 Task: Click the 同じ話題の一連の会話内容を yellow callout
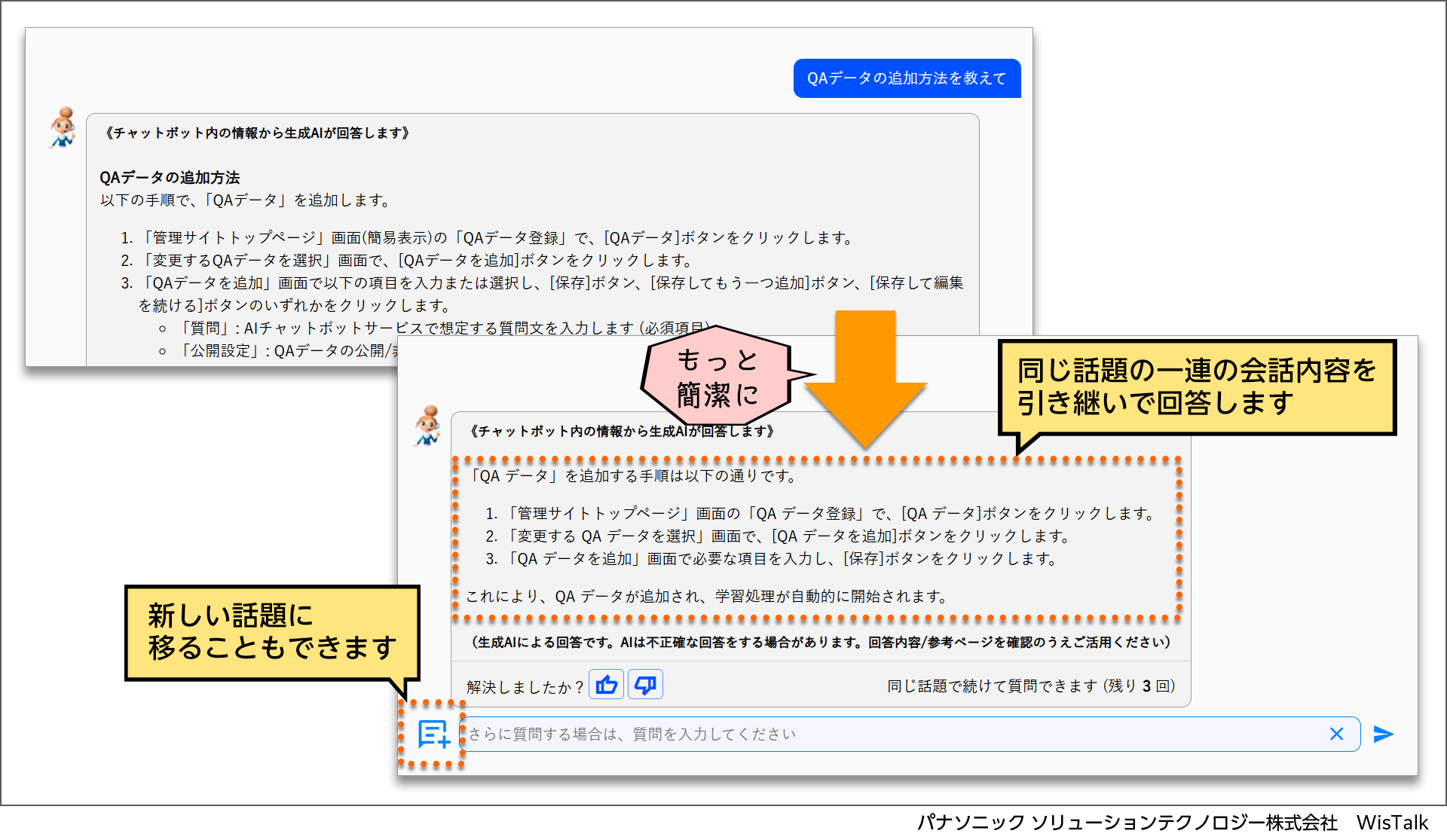(1196, 386)
